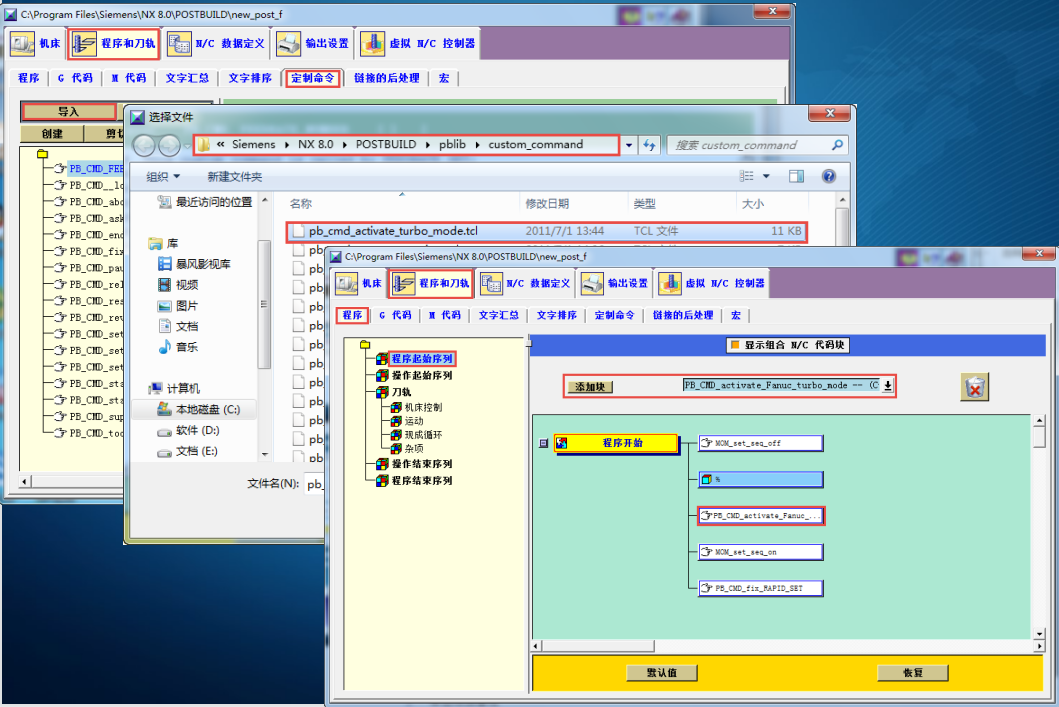Open 虚拟 N/C 控制器 tab in back window
Image resolution: width=1059 pixels, height=707 pixels.
coord(418,44)
